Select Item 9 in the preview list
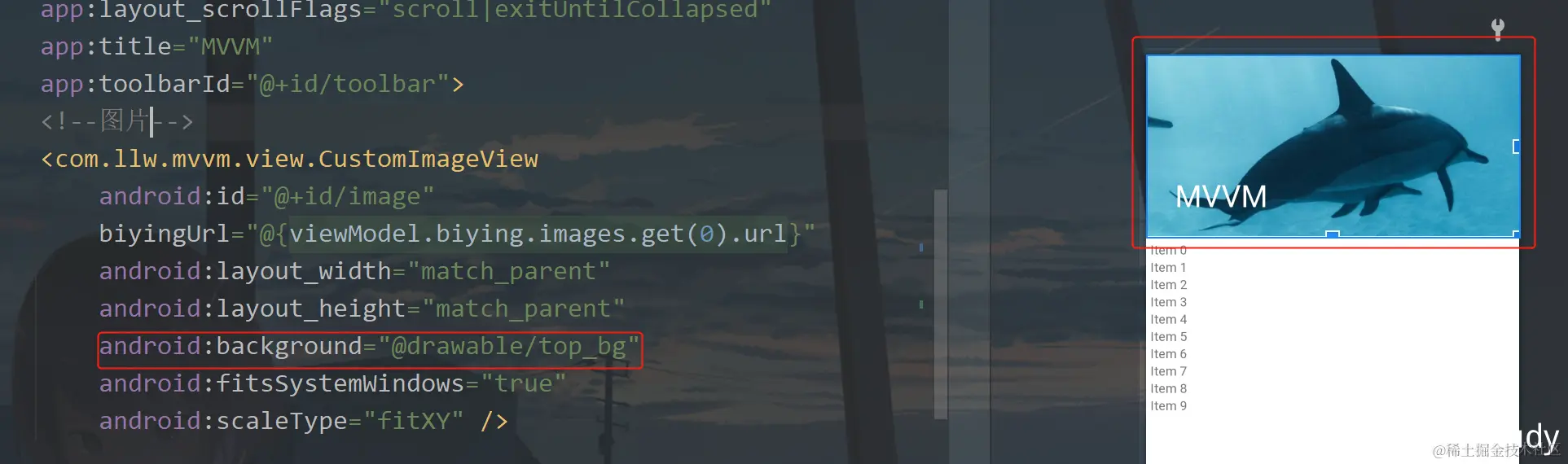The width and height of the screenshot is (1568, 464). 1168,406
